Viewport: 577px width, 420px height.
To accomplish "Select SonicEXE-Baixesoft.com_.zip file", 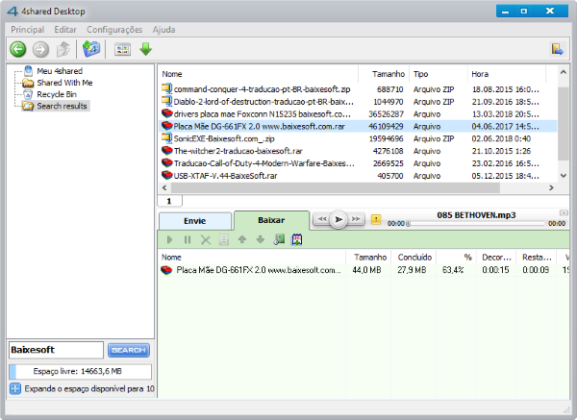I will [x=358, y=138].
